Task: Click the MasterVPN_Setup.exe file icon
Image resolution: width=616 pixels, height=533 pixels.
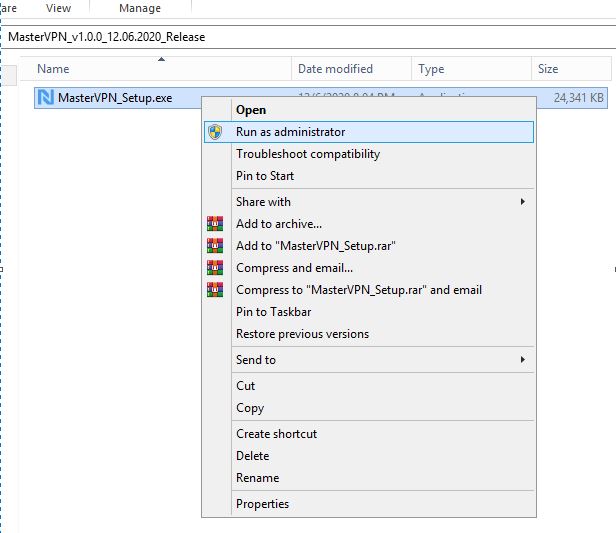Action: (x=45, y=97)
